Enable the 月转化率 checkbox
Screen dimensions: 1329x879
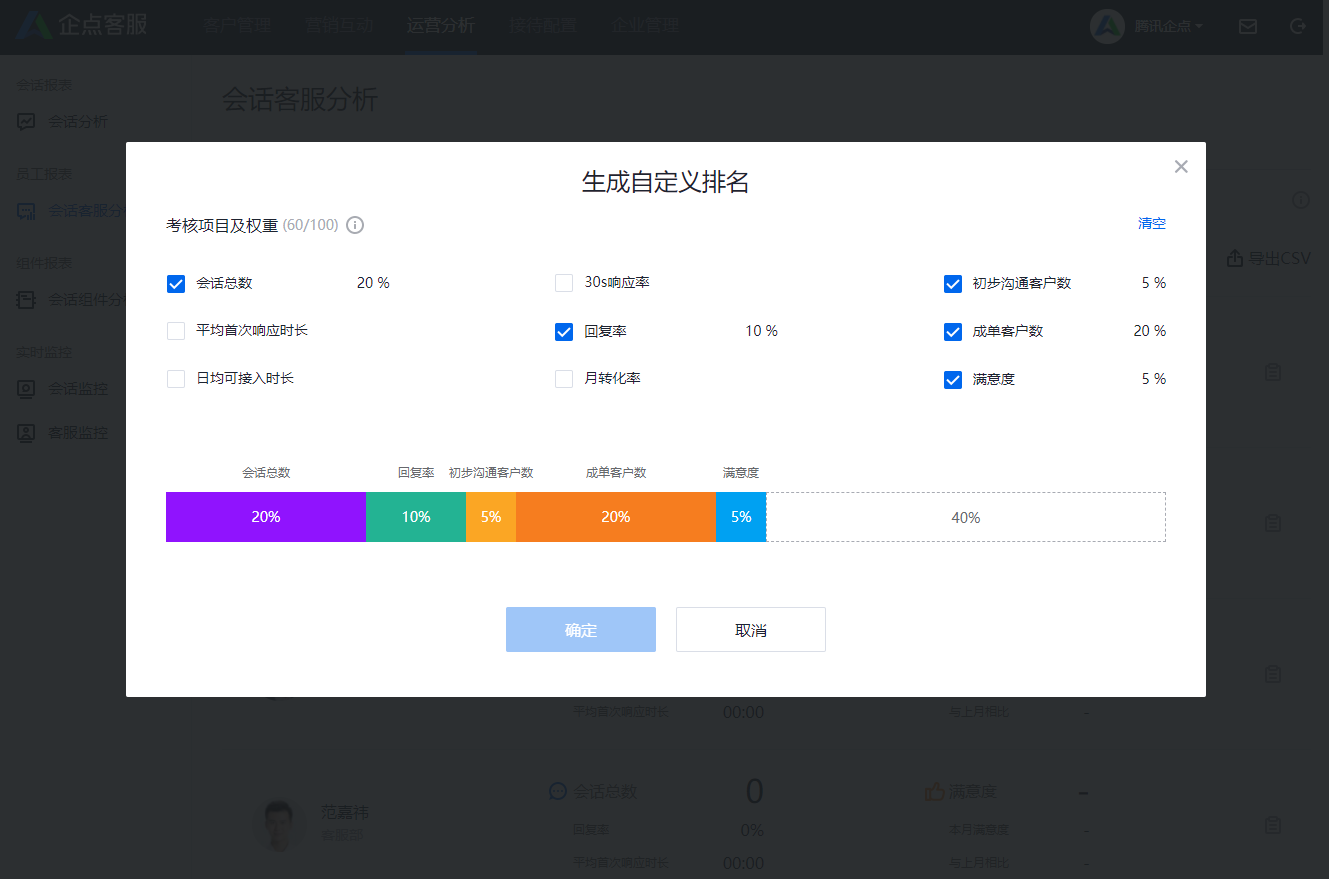click(x=564, y=379)
